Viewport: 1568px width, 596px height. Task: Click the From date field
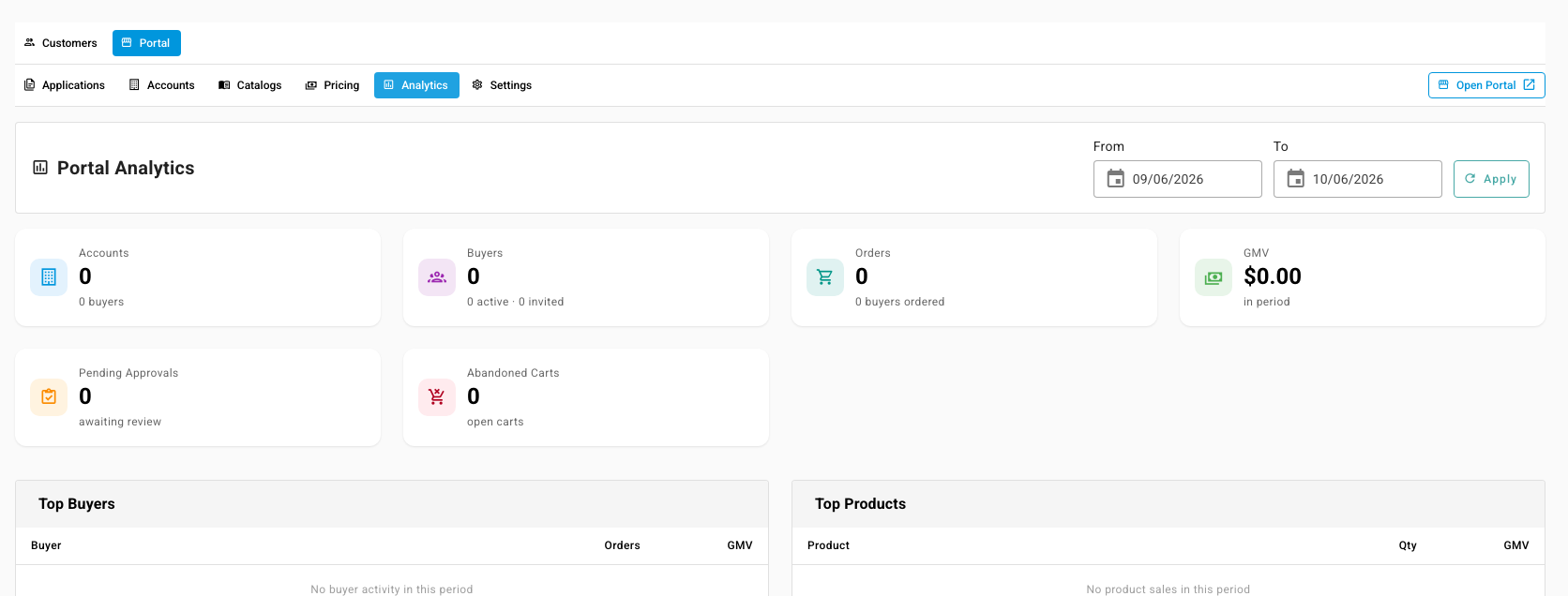(x=1177, y=179)
